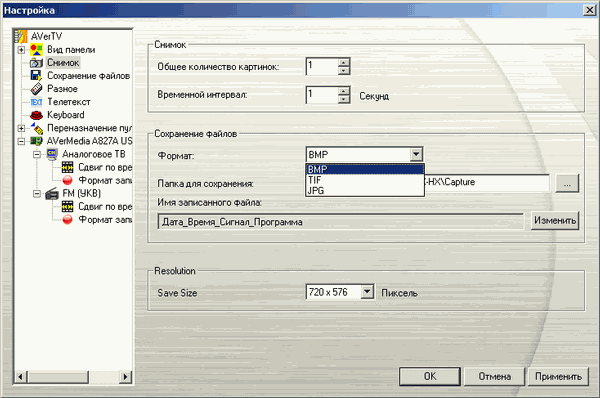Browse for save folder with ... button
Screen dimensions: 600x398
click(x=567, y=184)
